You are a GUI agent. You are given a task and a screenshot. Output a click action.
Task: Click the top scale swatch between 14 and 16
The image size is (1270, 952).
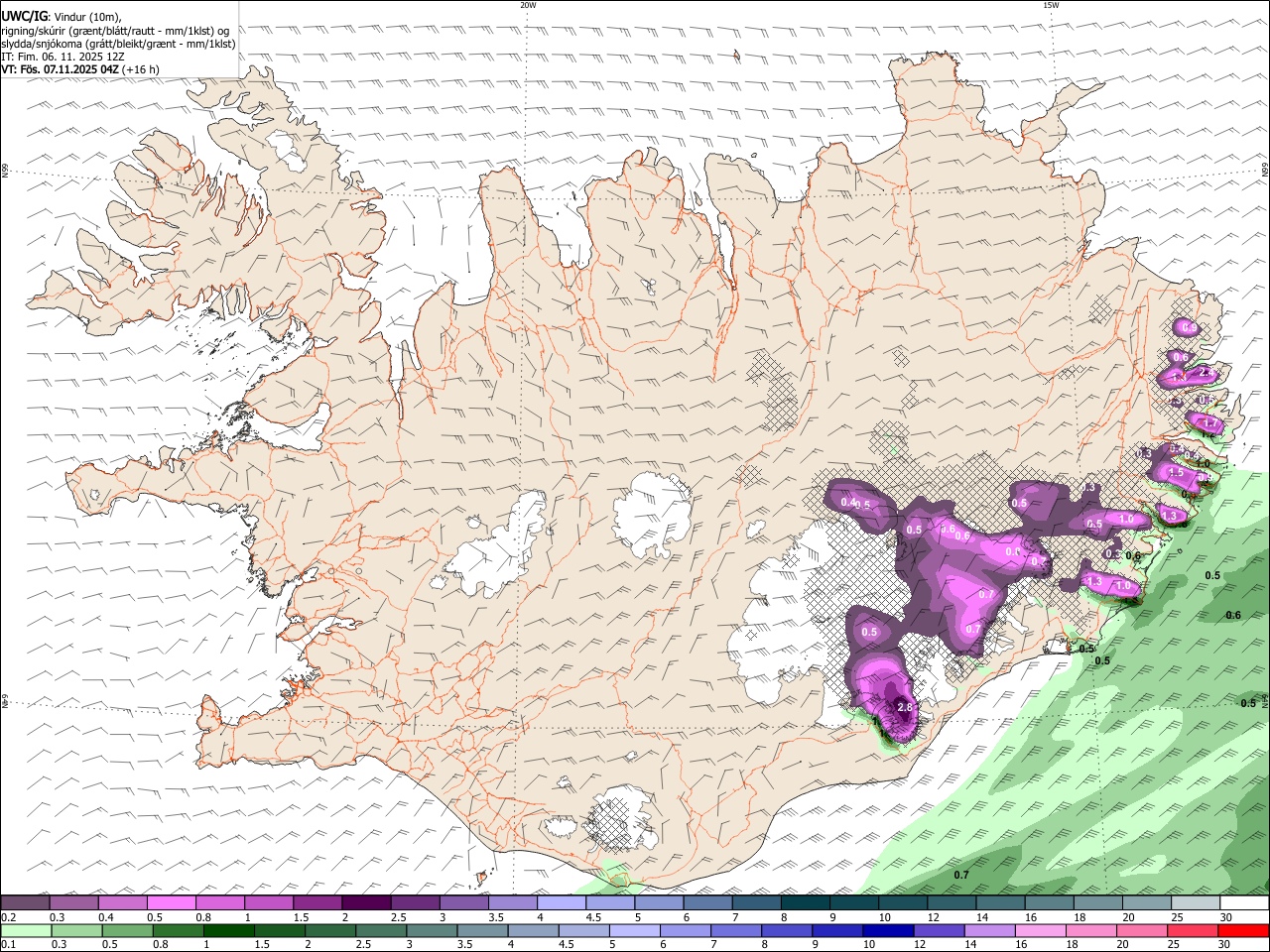point(1001,903)
